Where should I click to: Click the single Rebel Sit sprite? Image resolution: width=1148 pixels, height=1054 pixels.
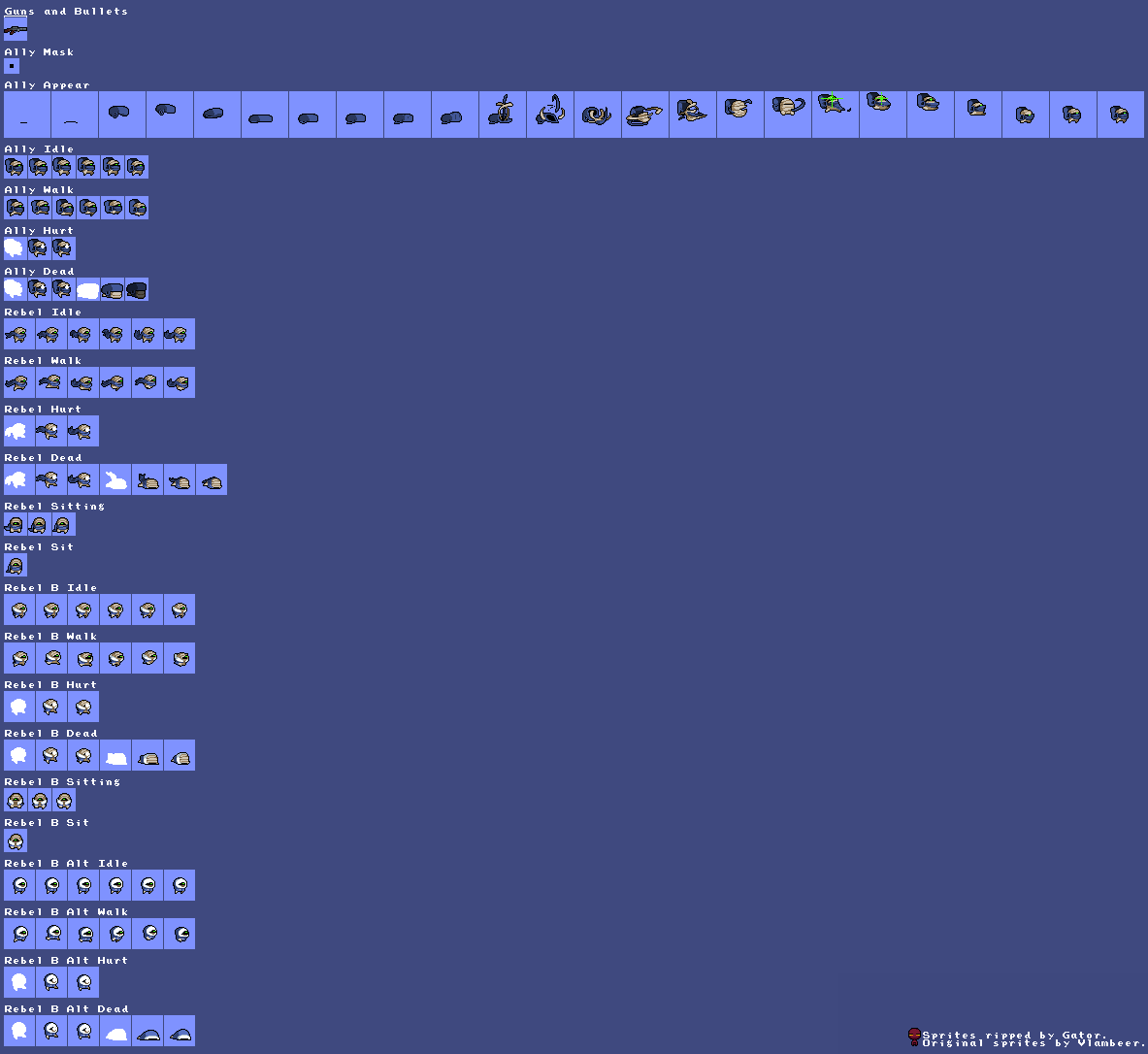click(x=16, y=566)
